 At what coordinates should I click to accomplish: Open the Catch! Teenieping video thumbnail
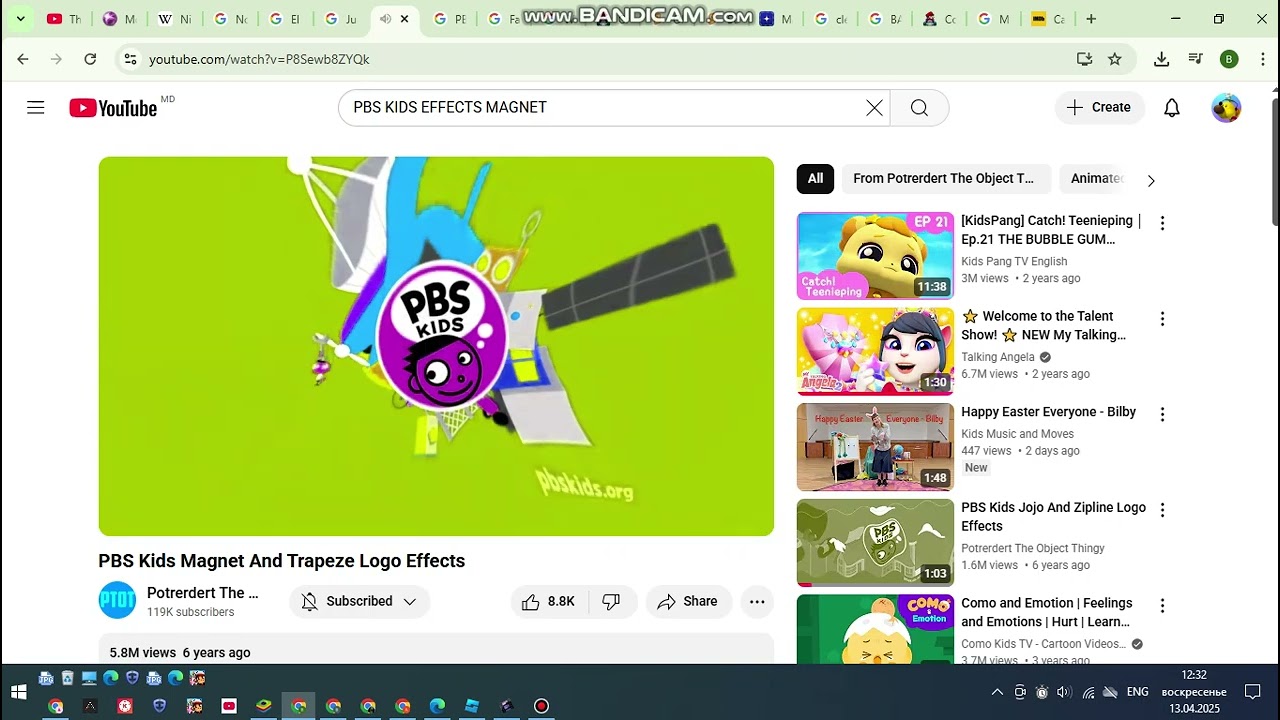(875, 256)
